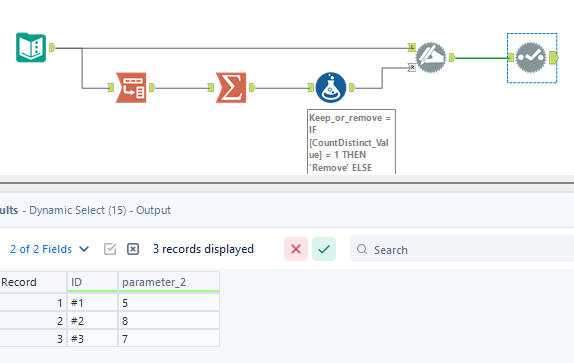The width and height of the screenshot is (574, 363).
Task: Select record number 1 row
Action: pyautogui.click(x=33, y=303)
